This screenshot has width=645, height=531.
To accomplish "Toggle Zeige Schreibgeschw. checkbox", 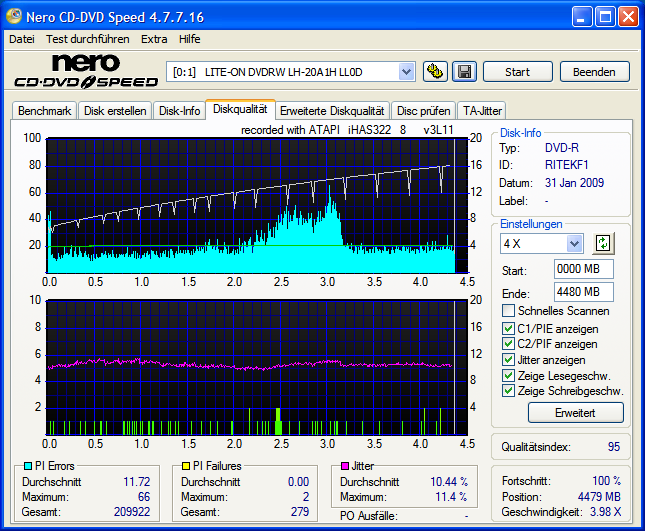I will tap(508, 391).
